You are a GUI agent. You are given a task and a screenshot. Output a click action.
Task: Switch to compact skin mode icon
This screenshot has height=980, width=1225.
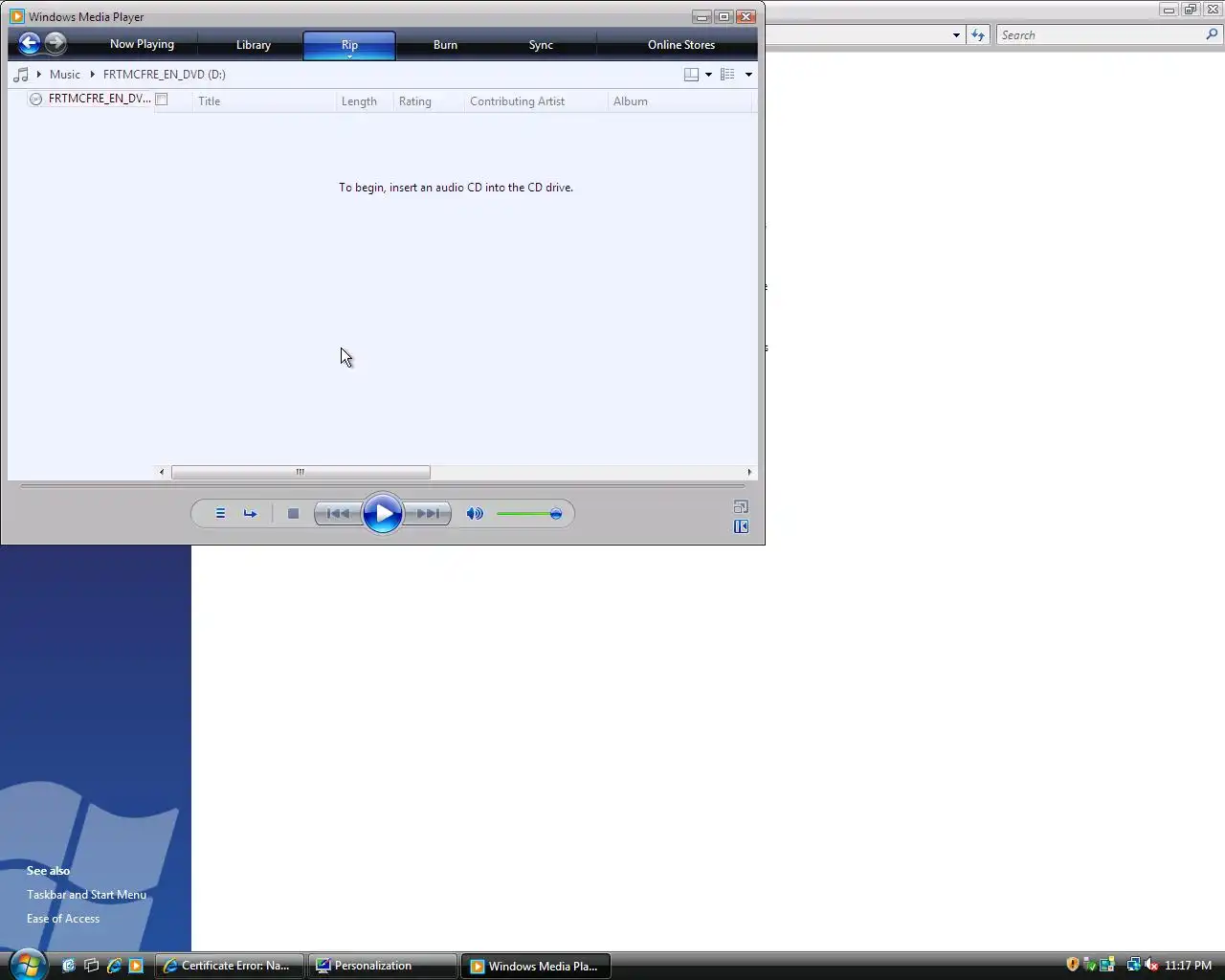coord(741,526)
